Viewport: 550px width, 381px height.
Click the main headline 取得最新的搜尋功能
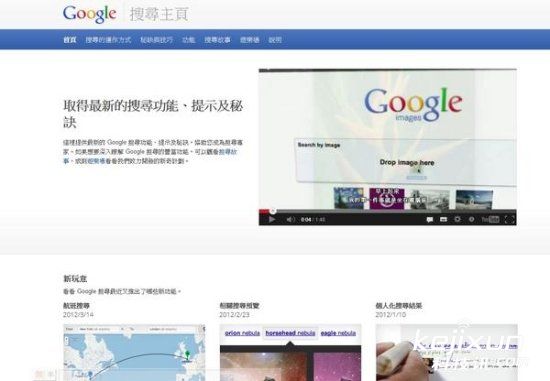click(x=153, y=114)
